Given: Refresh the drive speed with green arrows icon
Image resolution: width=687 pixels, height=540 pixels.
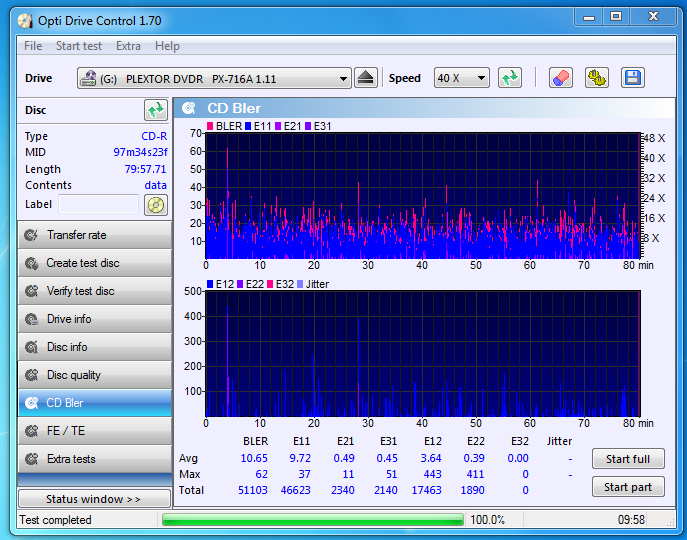Looking at the screenshot, I should click(x=510, y=78).
